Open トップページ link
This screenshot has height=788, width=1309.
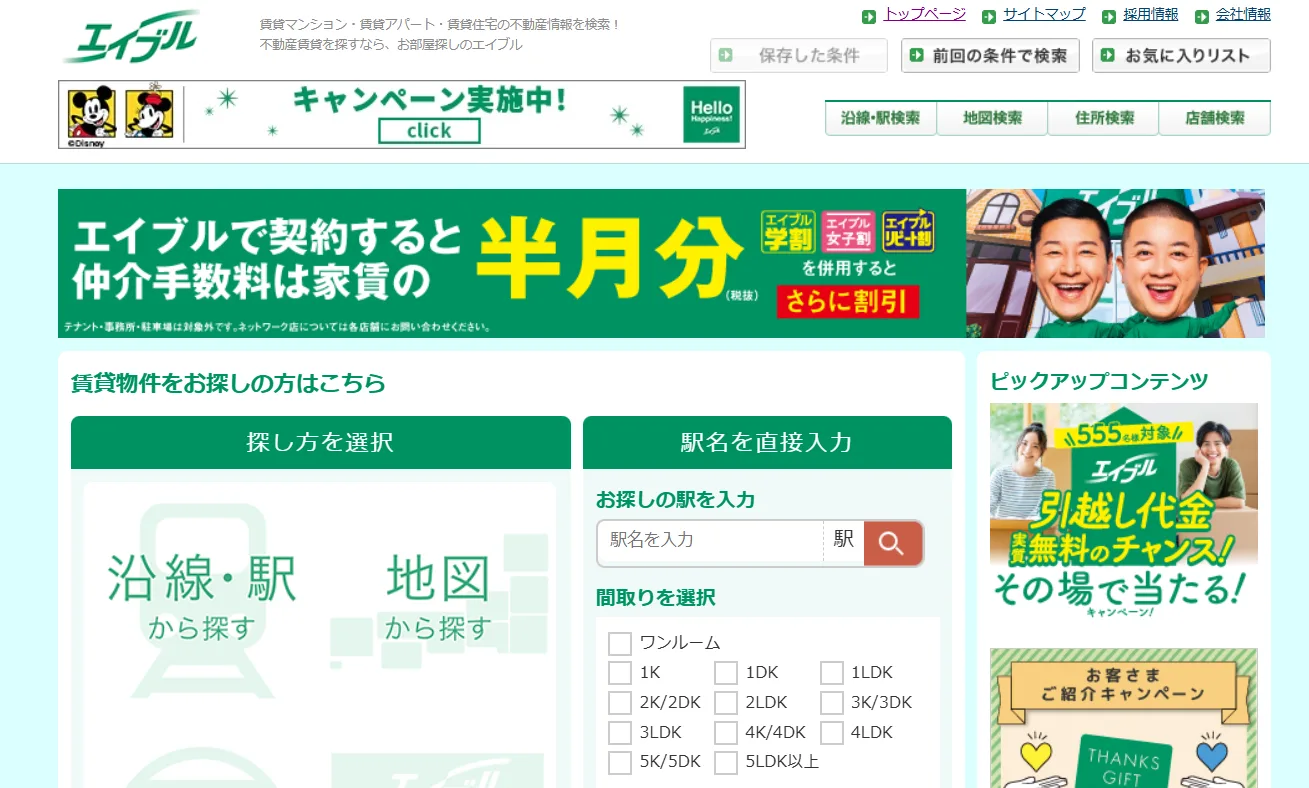[925, 14]
